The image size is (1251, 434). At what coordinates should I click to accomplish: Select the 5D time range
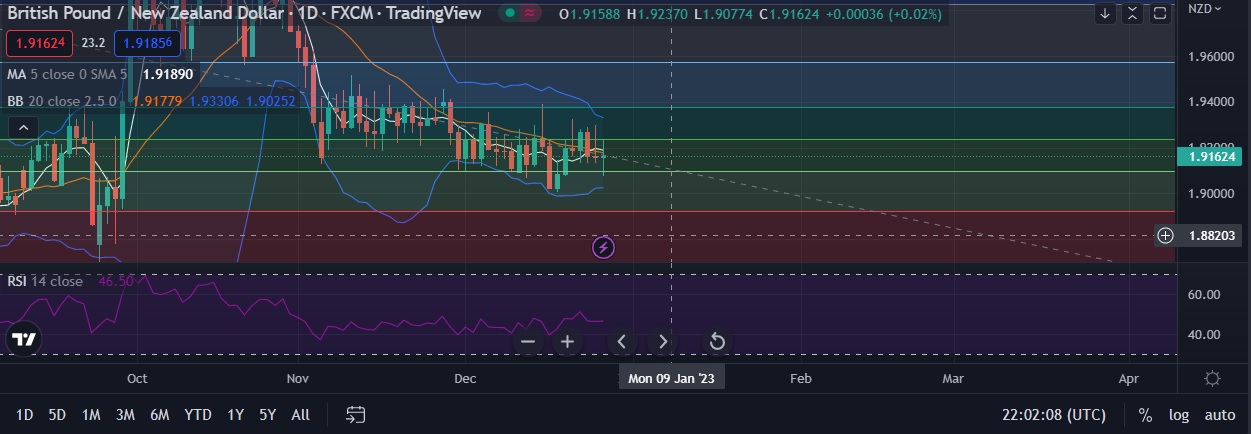(x=57, y=414)
